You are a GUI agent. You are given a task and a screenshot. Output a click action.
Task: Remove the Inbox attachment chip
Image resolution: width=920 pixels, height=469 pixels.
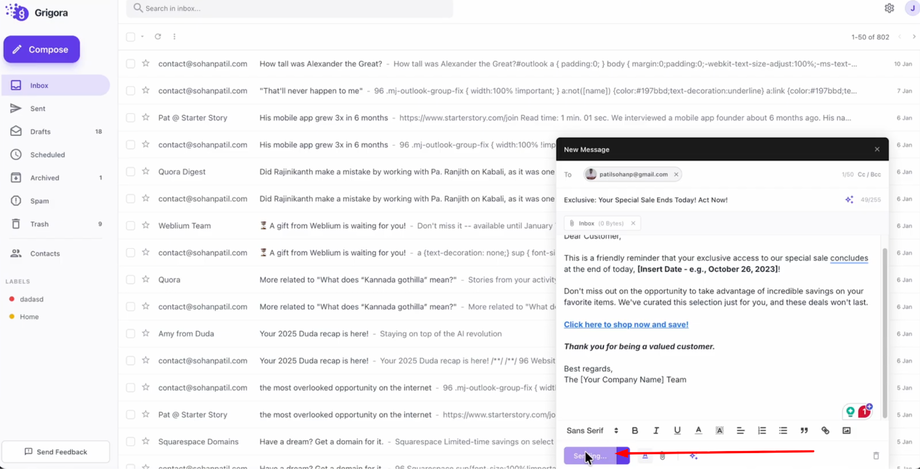pos(632,223)
